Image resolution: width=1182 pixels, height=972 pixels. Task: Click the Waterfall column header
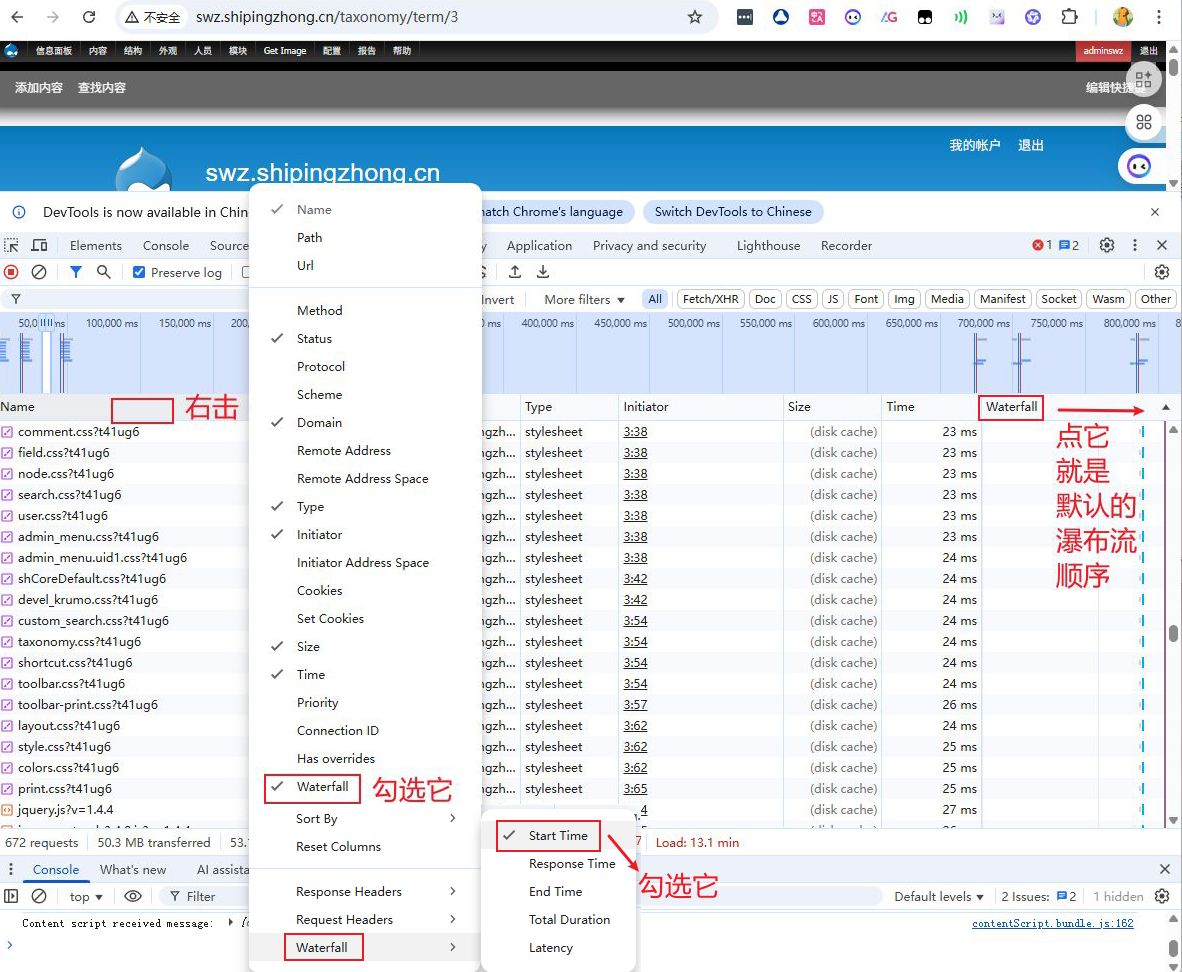pos(1011,407)
